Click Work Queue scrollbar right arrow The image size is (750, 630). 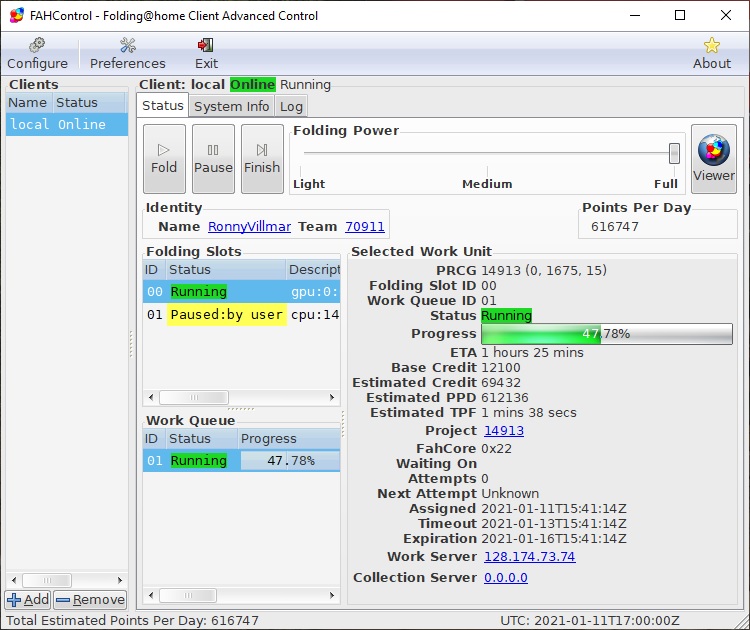(332, 595)
